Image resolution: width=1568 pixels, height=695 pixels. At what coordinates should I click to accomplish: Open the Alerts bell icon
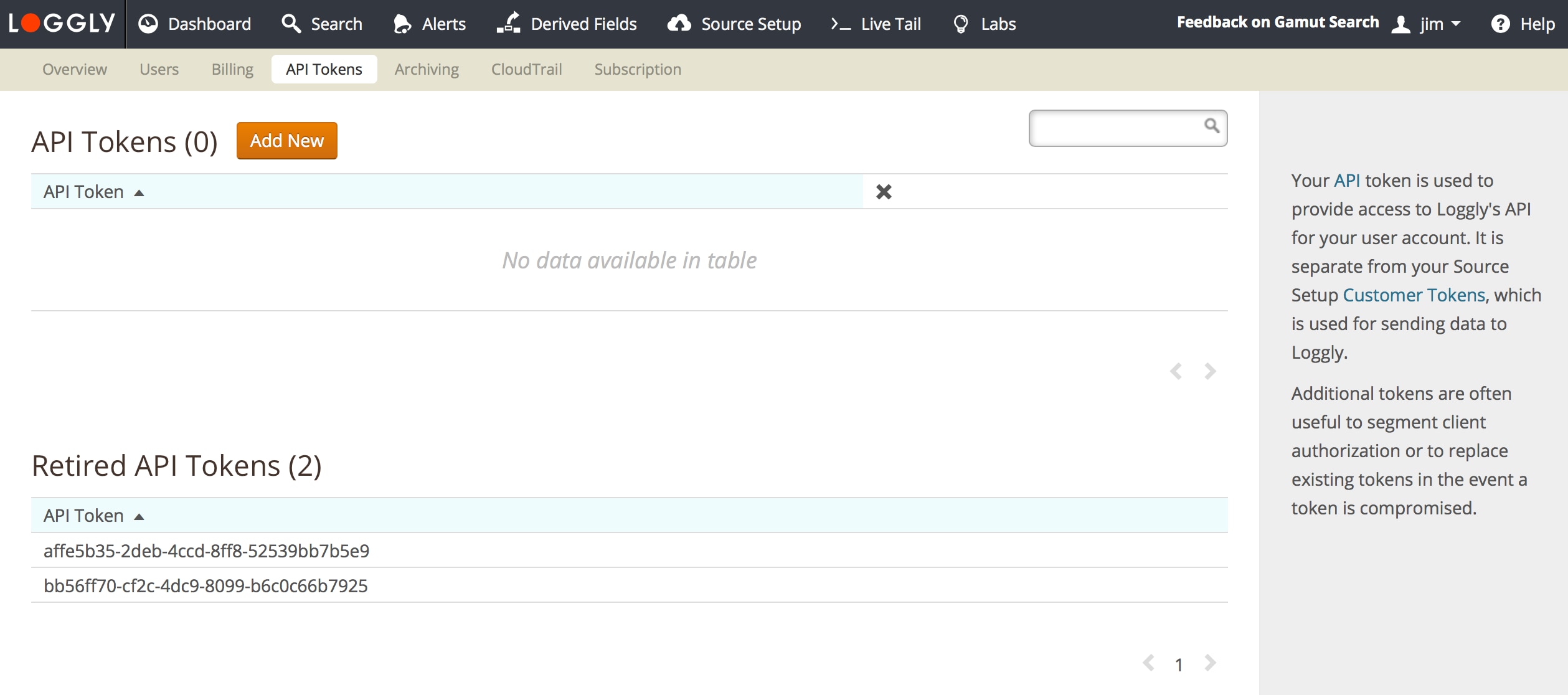click(402, 24)
